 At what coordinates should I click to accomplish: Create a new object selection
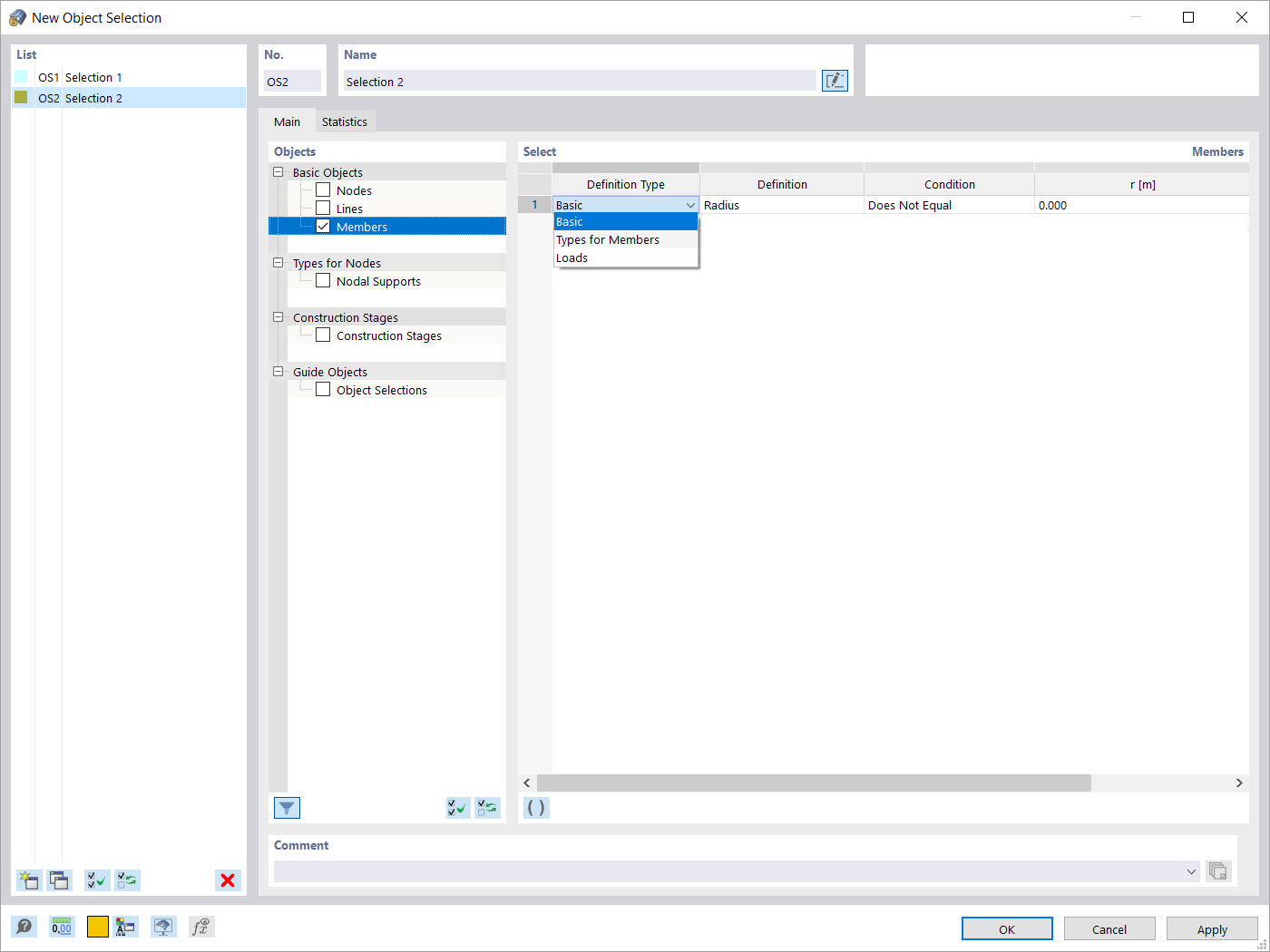click(28, 880)
